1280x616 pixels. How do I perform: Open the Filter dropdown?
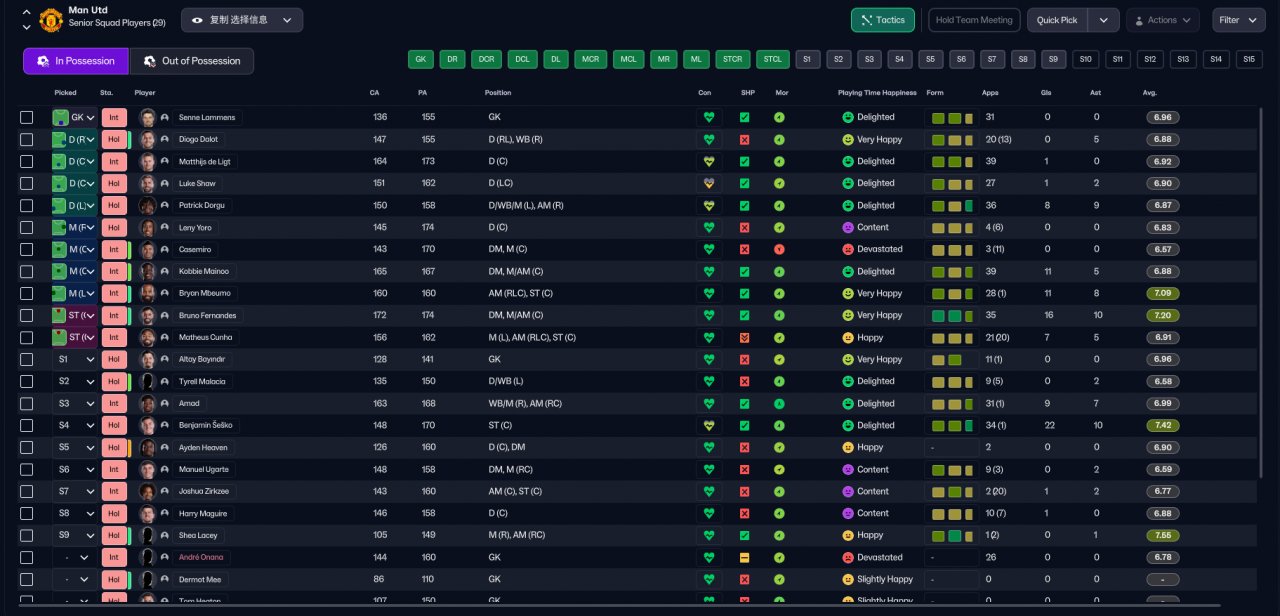(1238, 20)
